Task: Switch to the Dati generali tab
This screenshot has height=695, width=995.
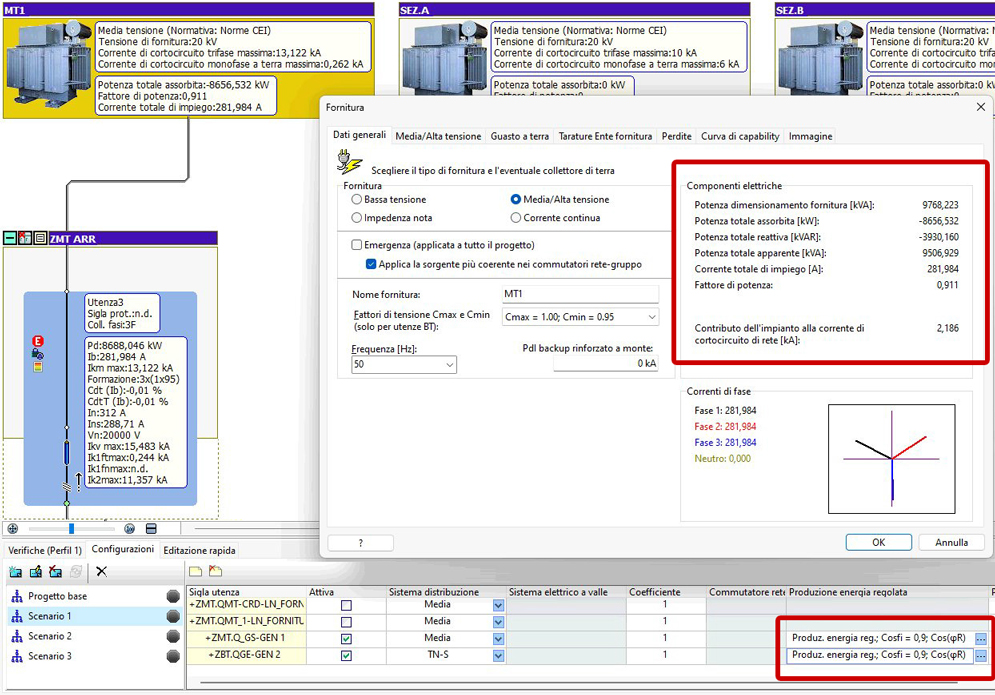Action: tap(359, 135)
